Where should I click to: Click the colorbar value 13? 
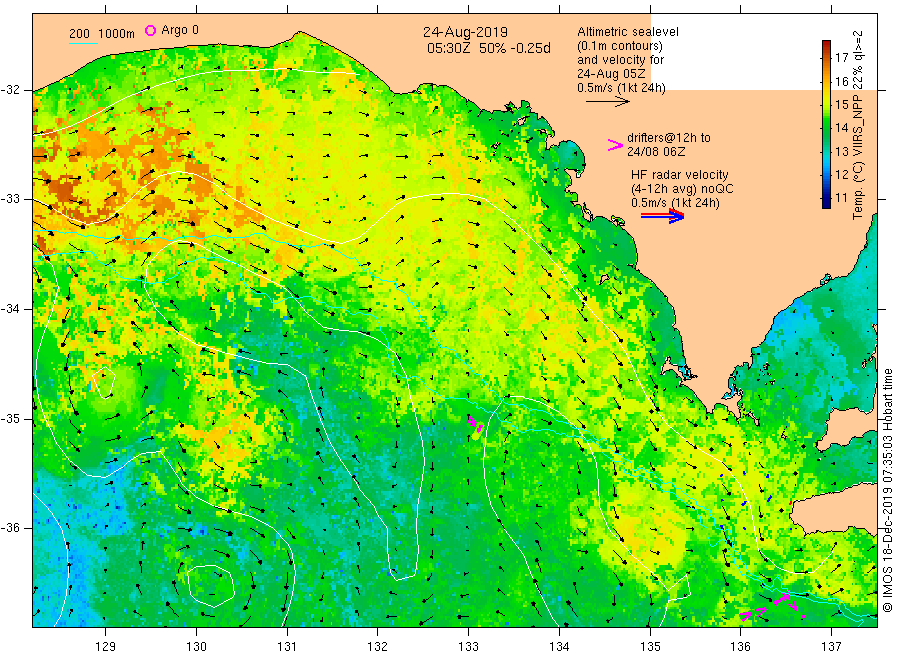(x=841, y=152)
